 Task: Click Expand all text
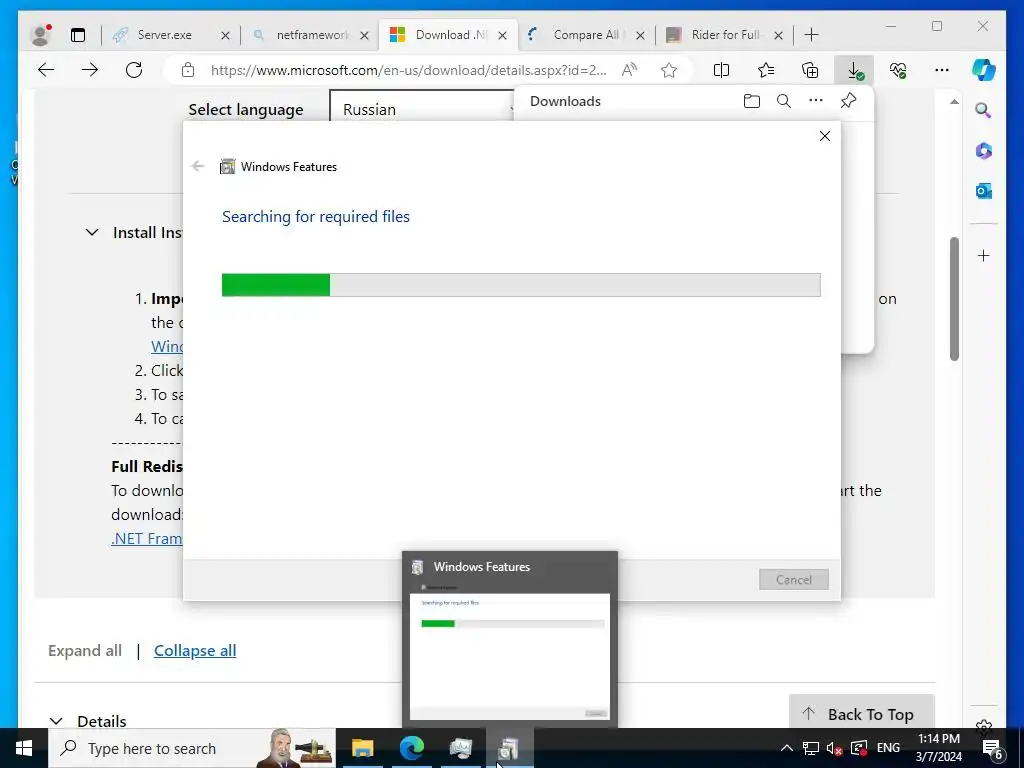(85, 650)
